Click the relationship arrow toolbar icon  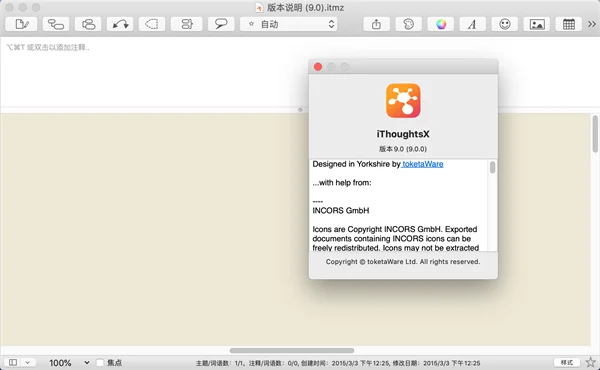coord(120,24)
